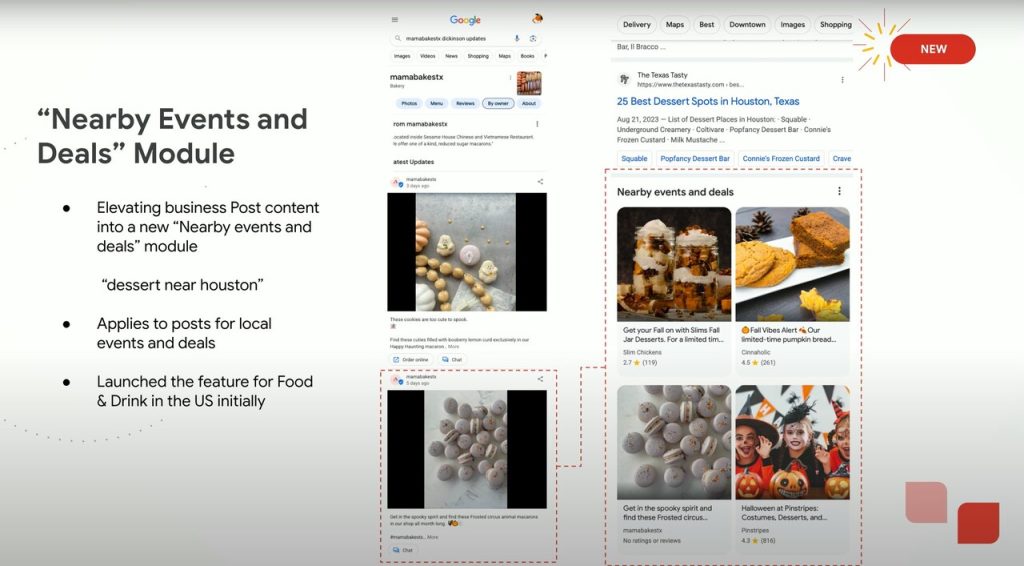Select the Maps chip under search box
Image resolution: width=1024 pixels, height=566 pixels.
pyautogui.click(x=505, y=56)
